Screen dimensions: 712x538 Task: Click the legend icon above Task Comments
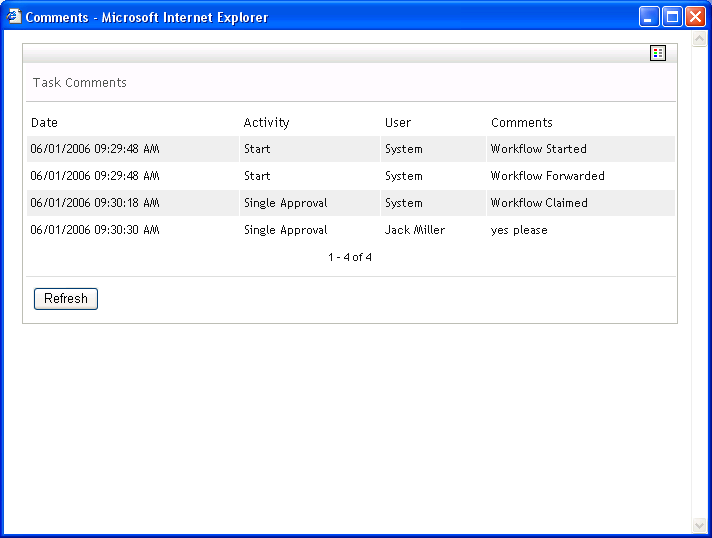657,53
